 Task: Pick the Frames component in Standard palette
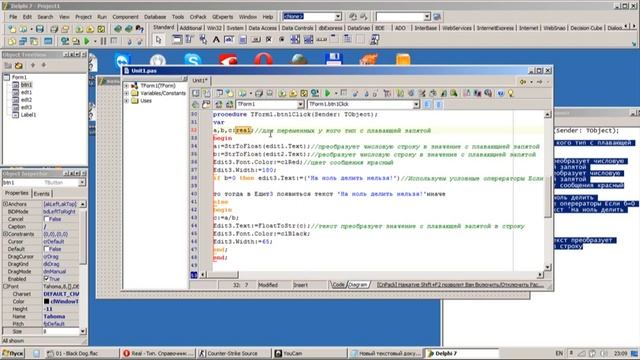[x=177, y=39]
